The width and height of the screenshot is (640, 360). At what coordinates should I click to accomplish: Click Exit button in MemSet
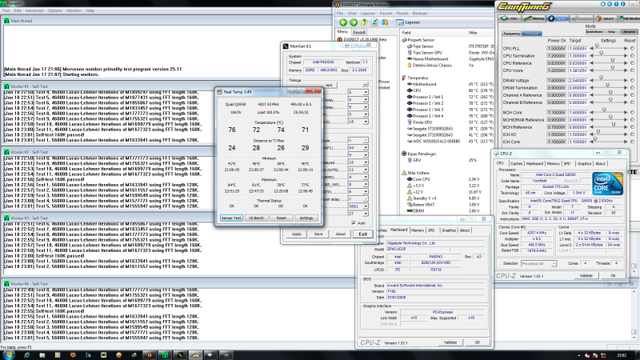(362, 234)
